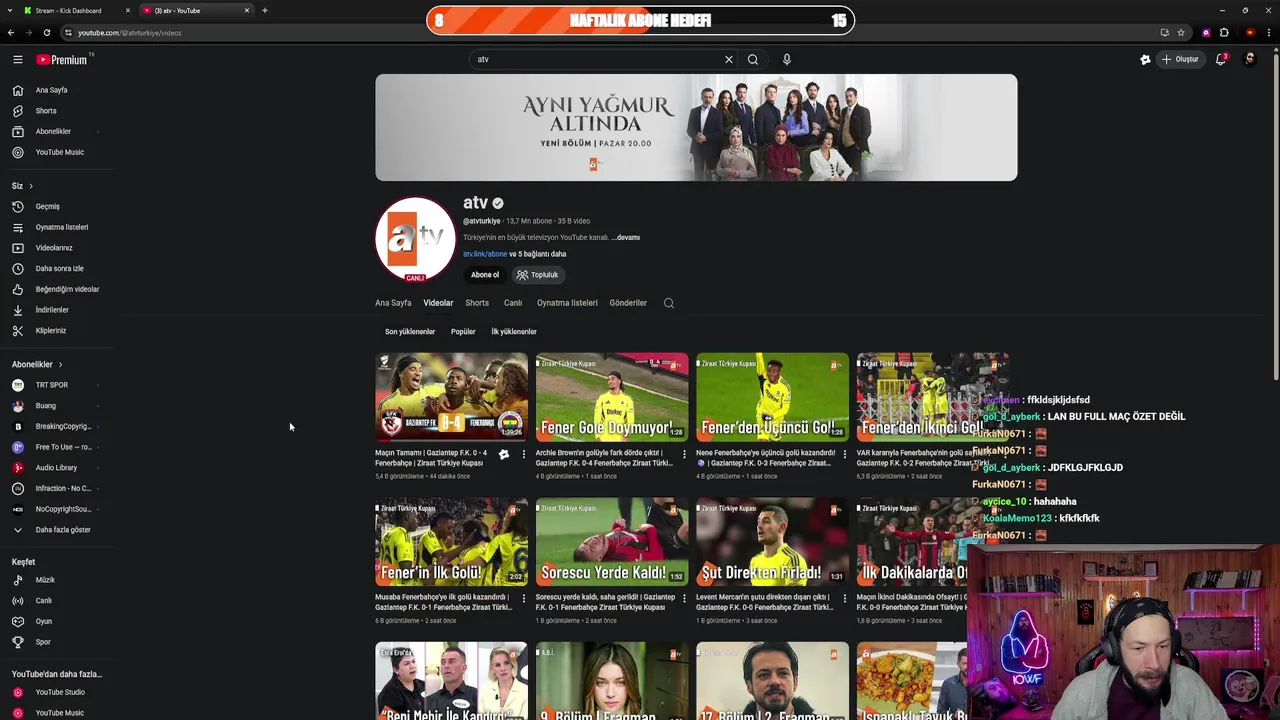Open Abonelikler in the sidebar
This screenshot has height=720, width=1280.
[53, 131]
